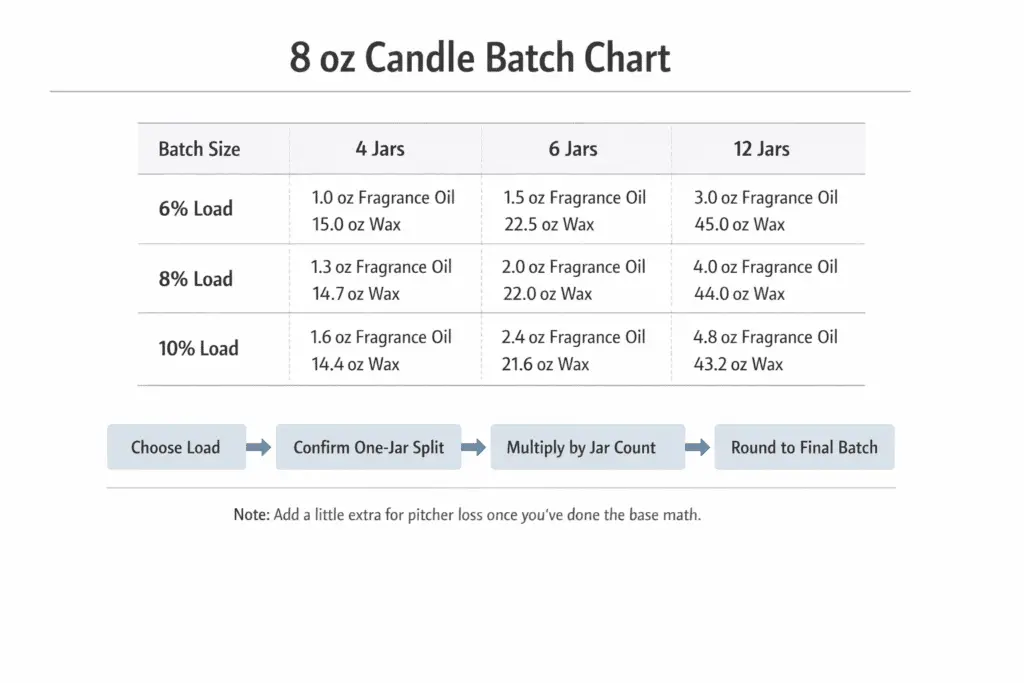
Task: Click the arrow after Choose Load
Action: (259, 448)
